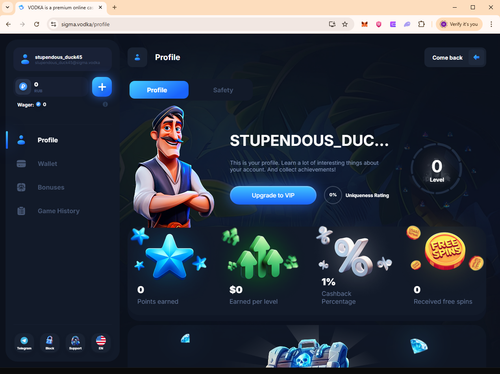The height and width of the screenshot is (374, 500).
Task: Click the 1% Cashback Percentage value
Action: [x=328, y=282]
